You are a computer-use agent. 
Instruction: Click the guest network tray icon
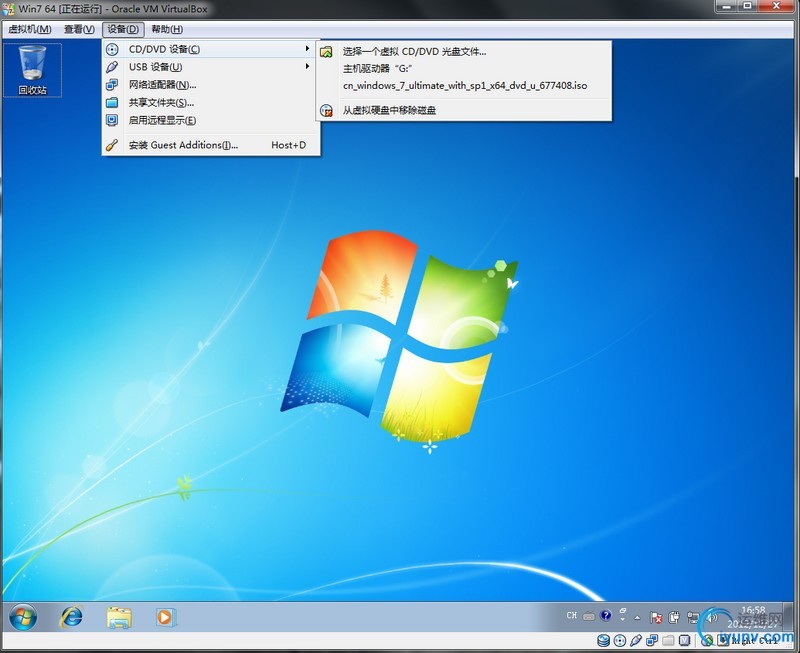tap(692, 617)
